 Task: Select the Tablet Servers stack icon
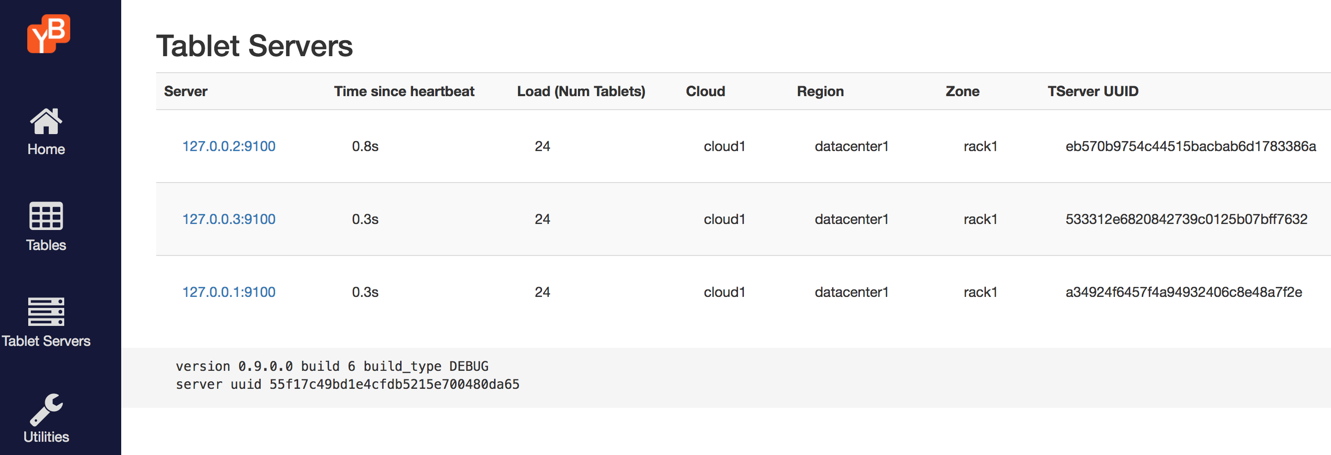pyautogui.click(x=46, y=312)
